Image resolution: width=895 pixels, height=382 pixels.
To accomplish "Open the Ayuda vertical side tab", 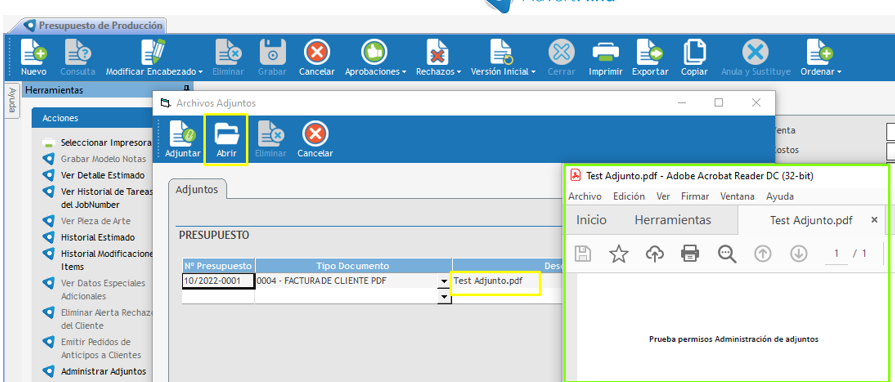I will (11, 100).
